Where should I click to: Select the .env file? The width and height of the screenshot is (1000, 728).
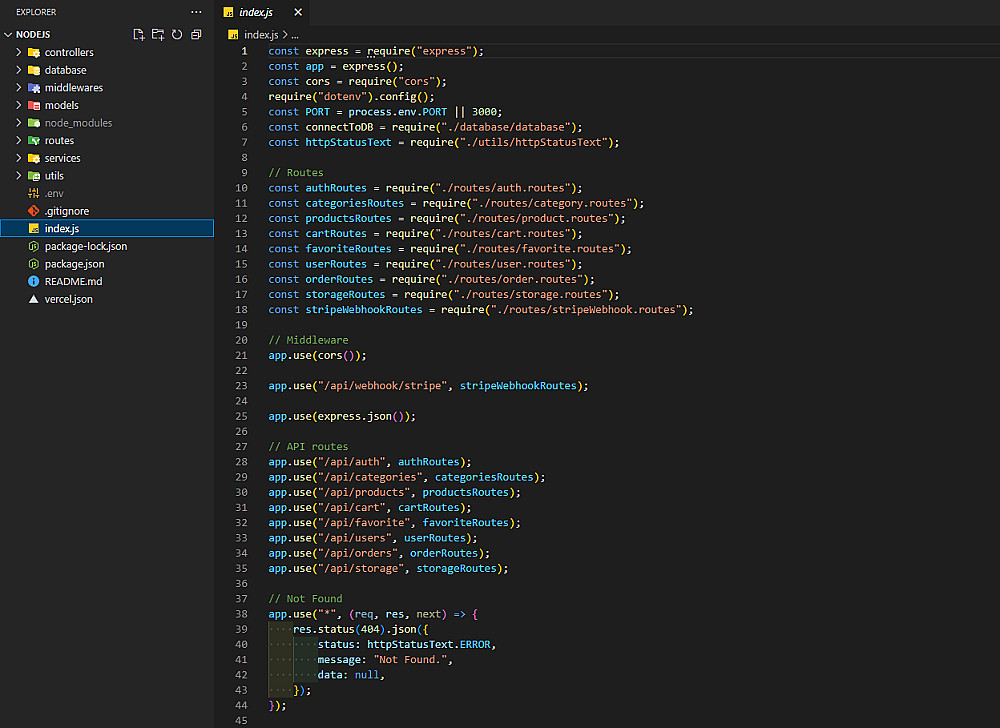click(54, 193)
